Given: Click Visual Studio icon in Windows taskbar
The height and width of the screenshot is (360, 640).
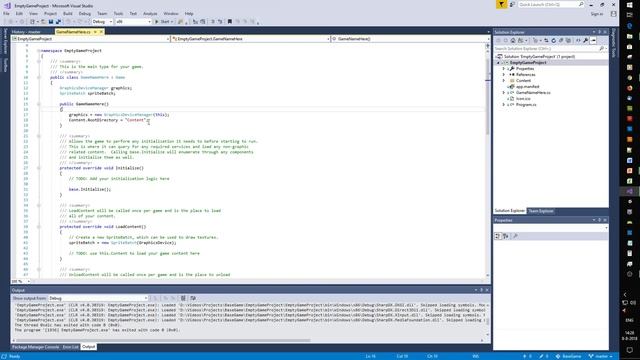Looking at the screenshot, I should coord(629,191).
